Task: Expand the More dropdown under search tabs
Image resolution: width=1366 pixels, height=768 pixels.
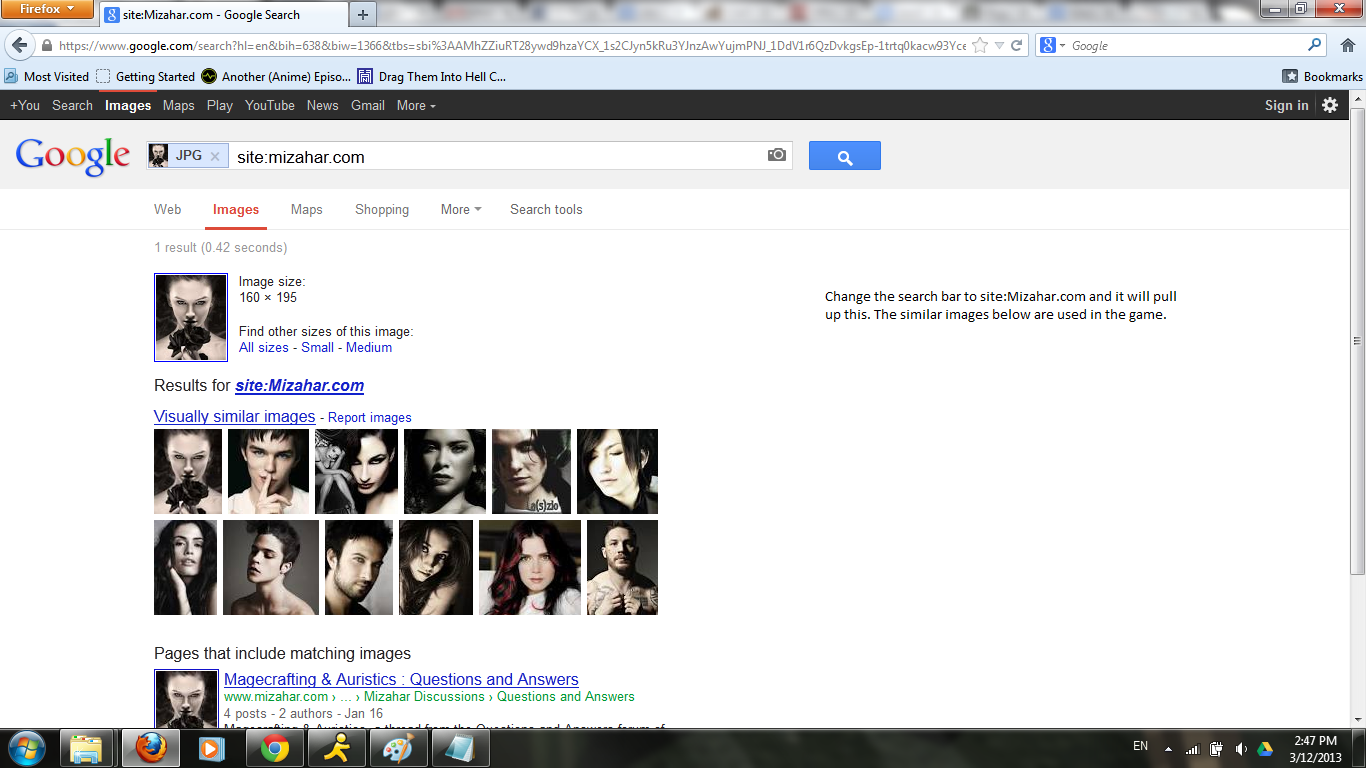Action: pyautogui.click(x=461, y=209)
